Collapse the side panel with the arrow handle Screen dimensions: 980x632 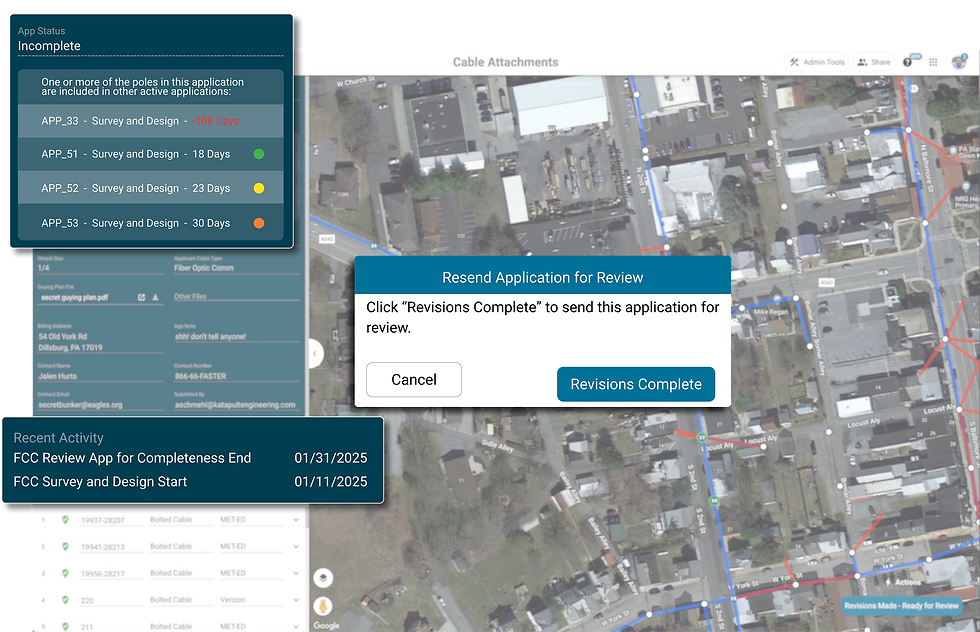(x=315, y=354)
